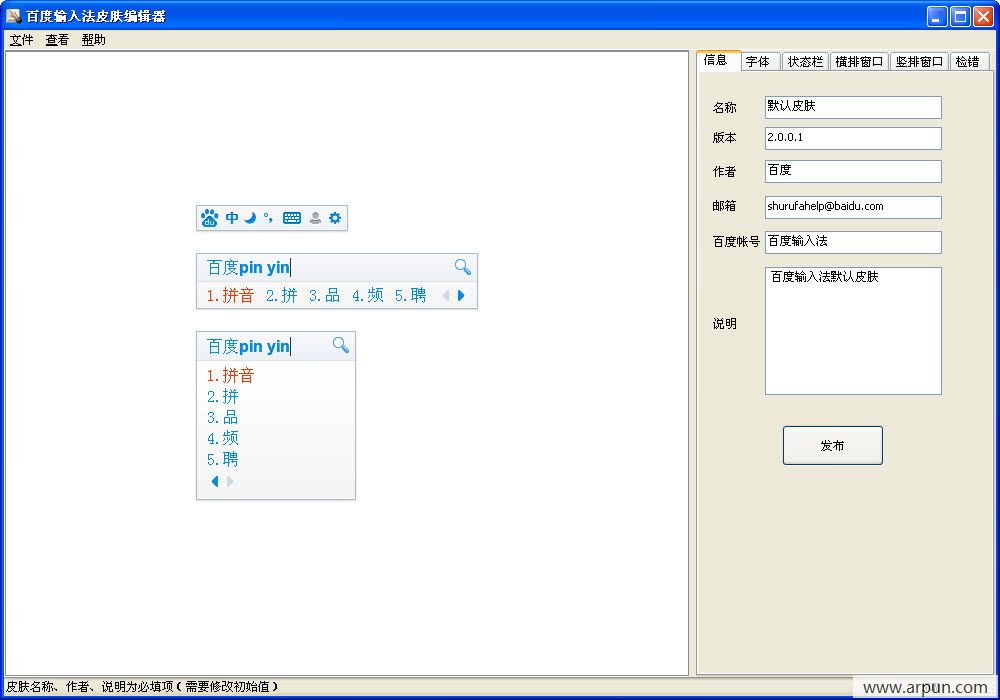
Task: Open the soft keyboard icon
Action: click(x=292, y=218)
